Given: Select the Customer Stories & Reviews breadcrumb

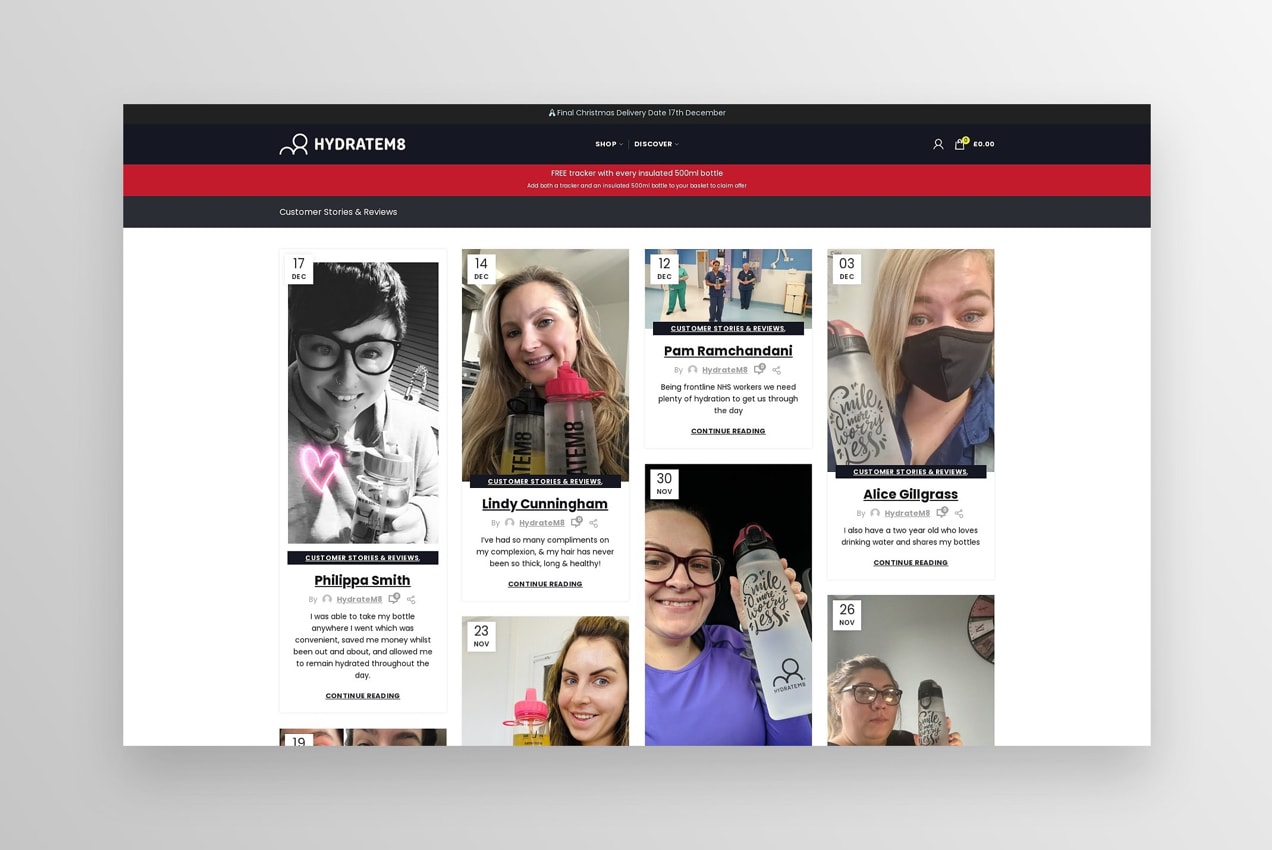Looking at the screenshot, I should point(338,212).
